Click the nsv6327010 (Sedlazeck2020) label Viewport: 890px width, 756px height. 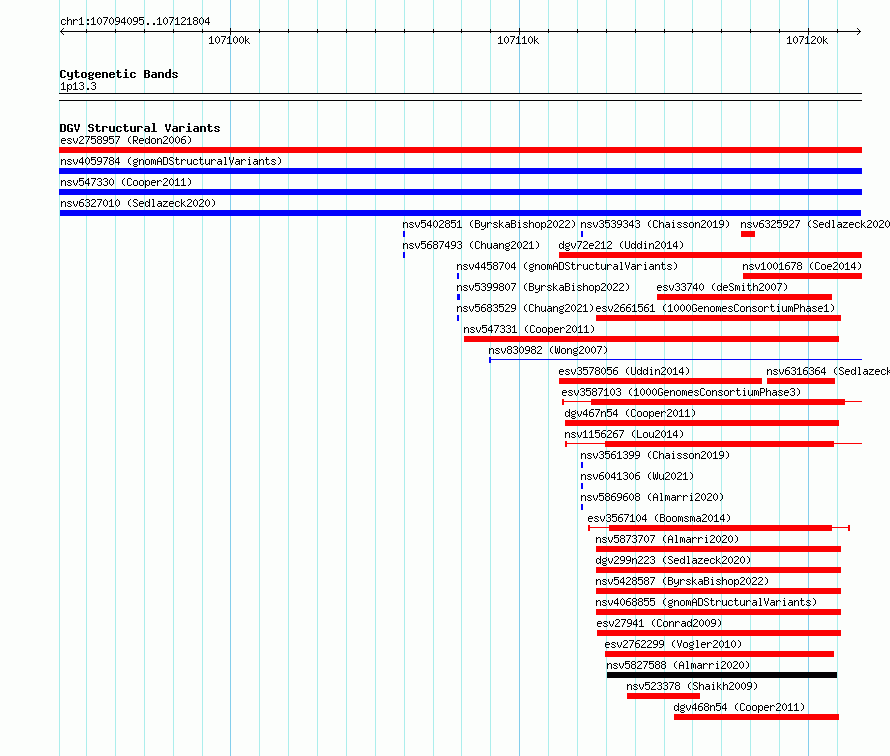tap(138, 203)
